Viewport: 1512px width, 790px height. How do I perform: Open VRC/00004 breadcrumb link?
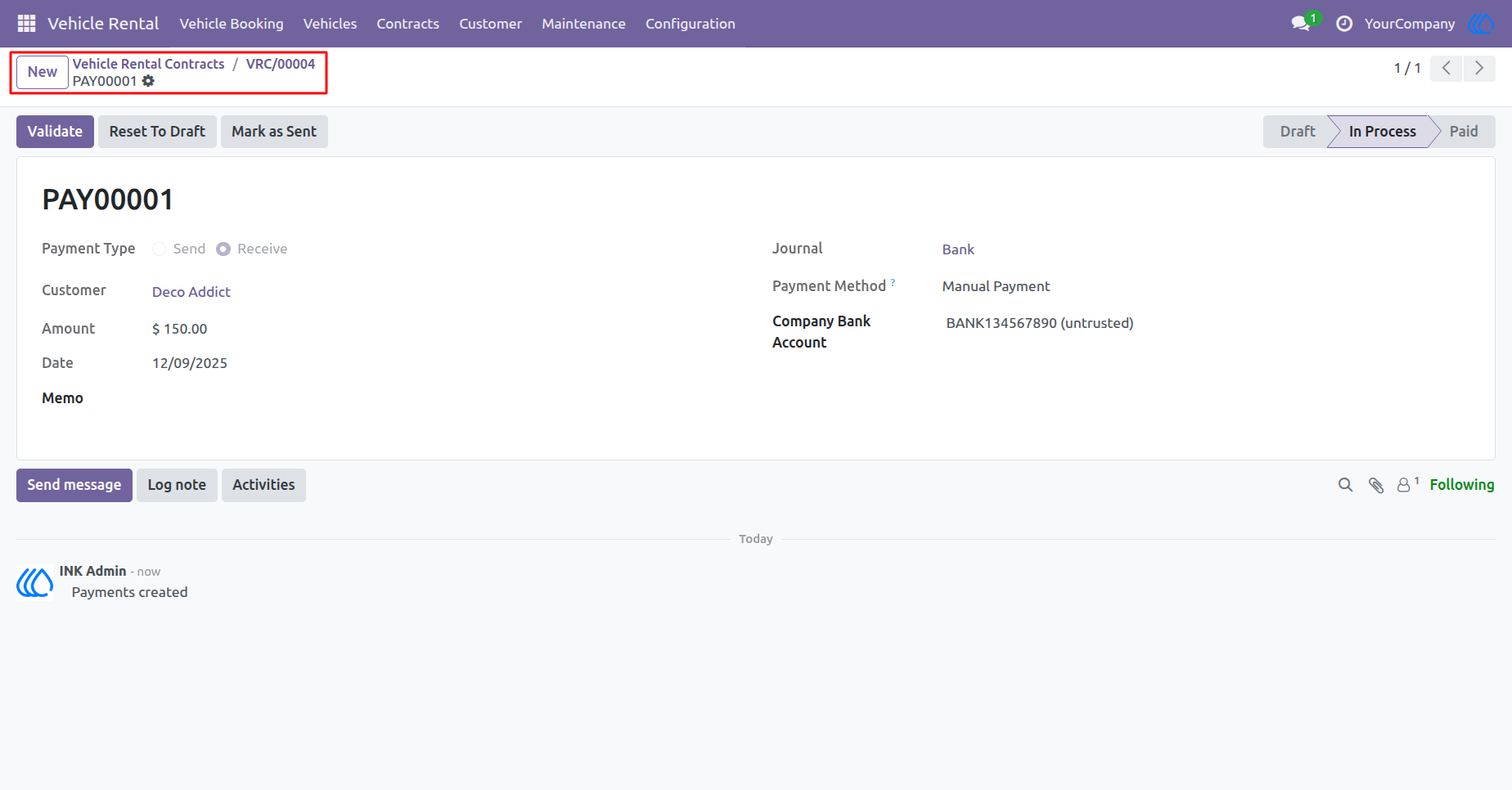(x=281, y=64)
